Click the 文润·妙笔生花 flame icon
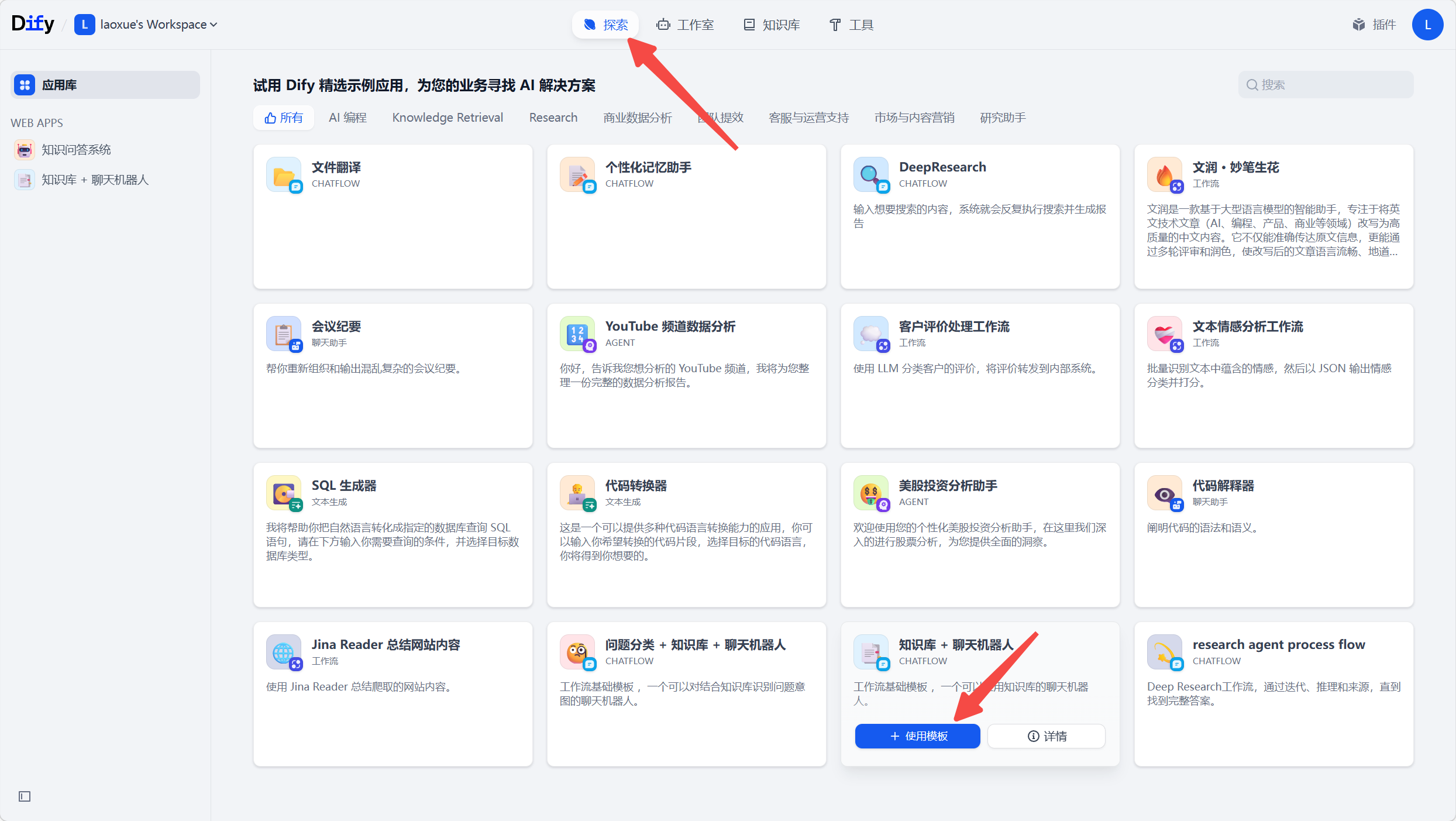This screenshot has width=1456, height=821. pos(1164,174)
